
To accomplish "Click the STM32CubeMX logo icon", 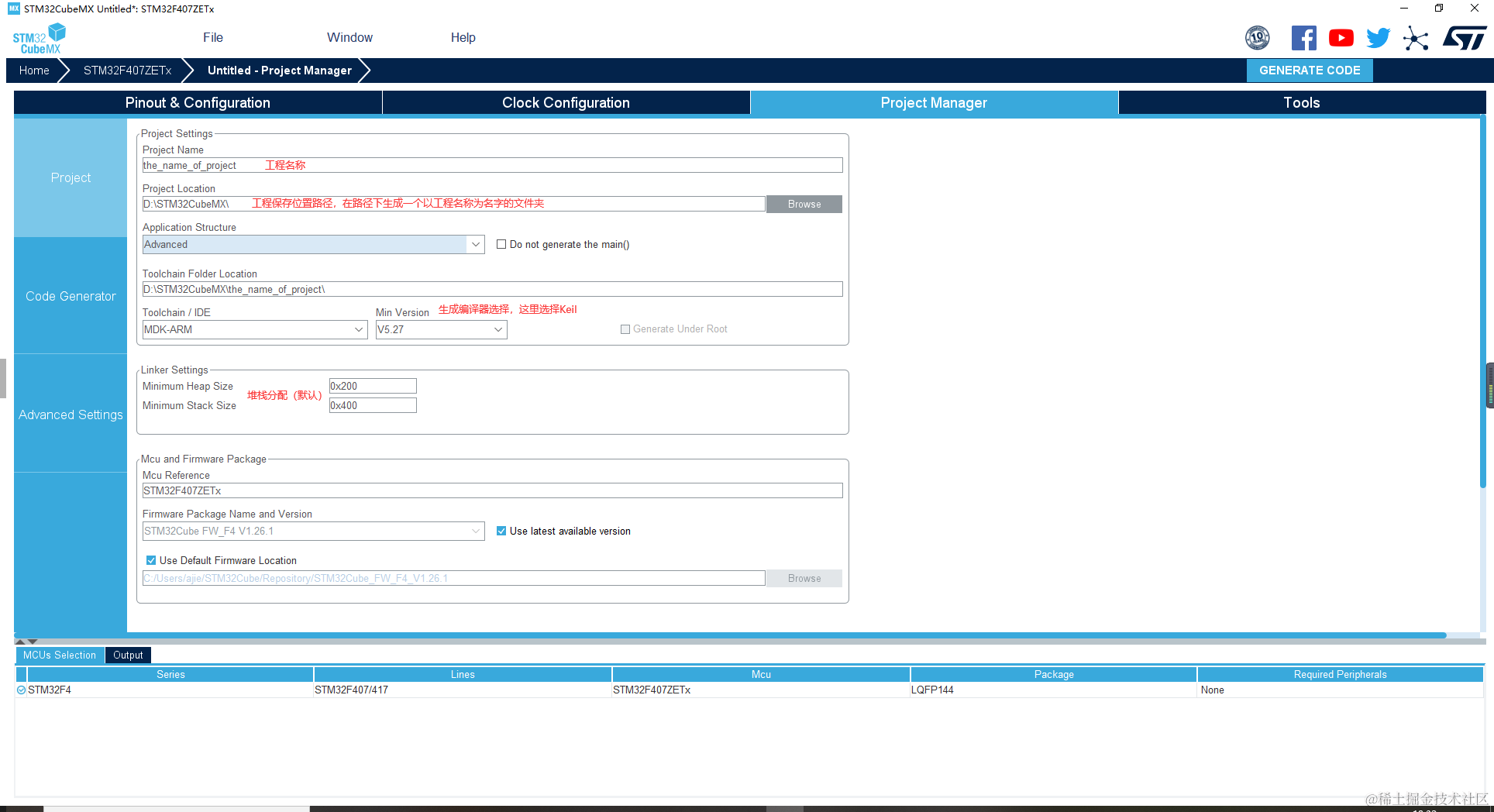I will click(40, 39).
